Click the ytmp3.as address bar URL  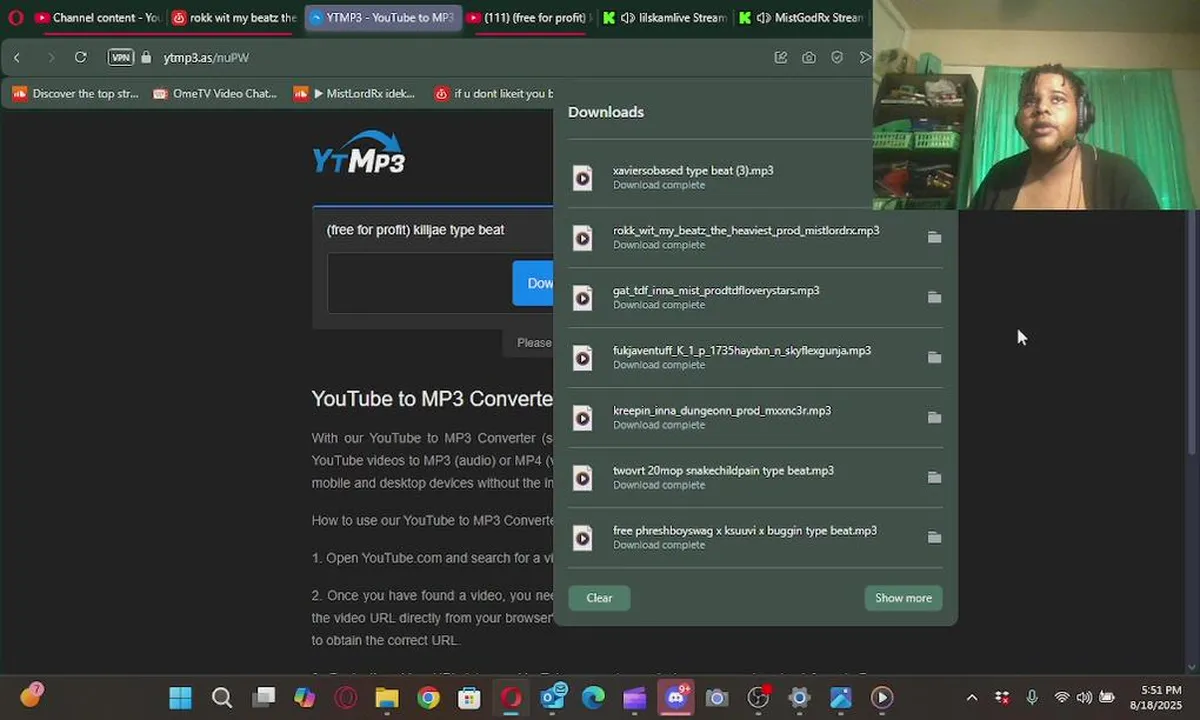(205, 58)
